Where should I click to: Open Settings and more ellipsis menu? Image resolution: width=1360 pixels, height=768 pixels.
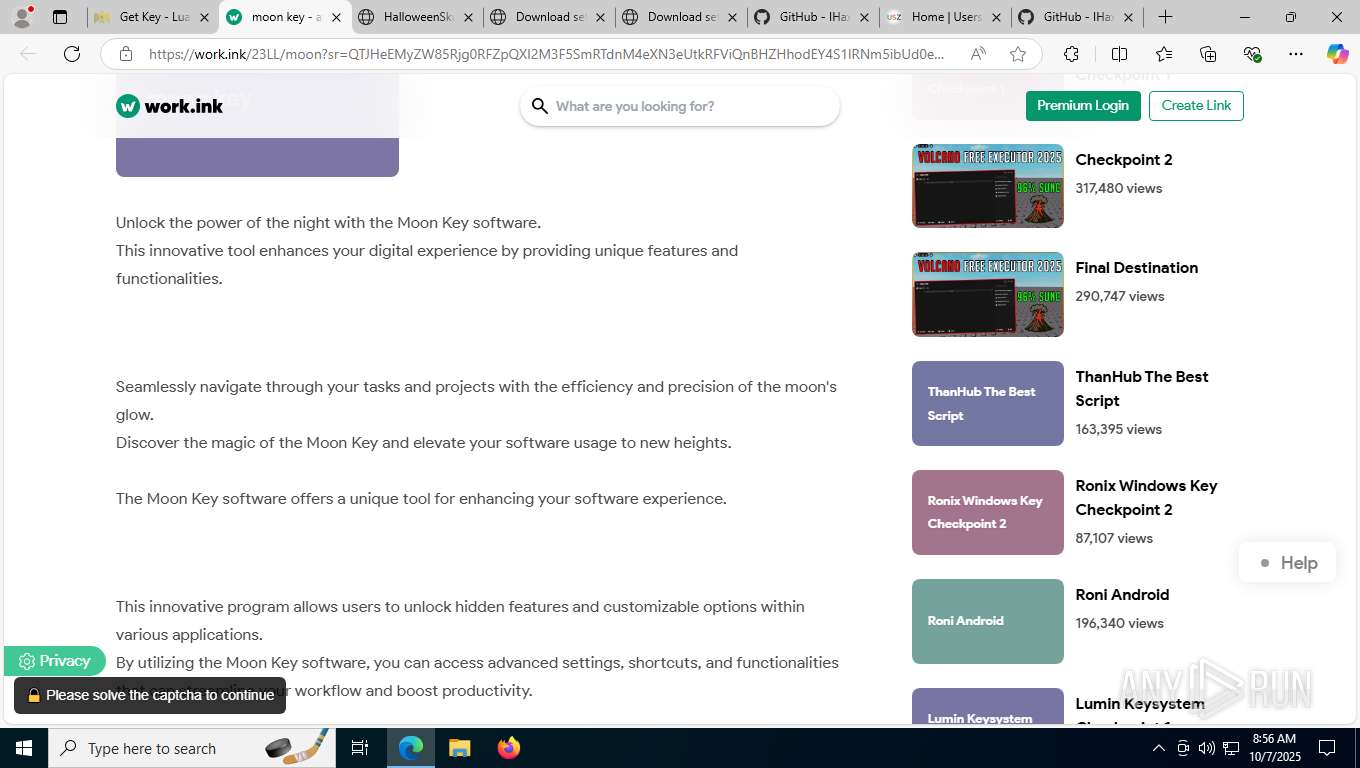click(x=1296, y=54)
